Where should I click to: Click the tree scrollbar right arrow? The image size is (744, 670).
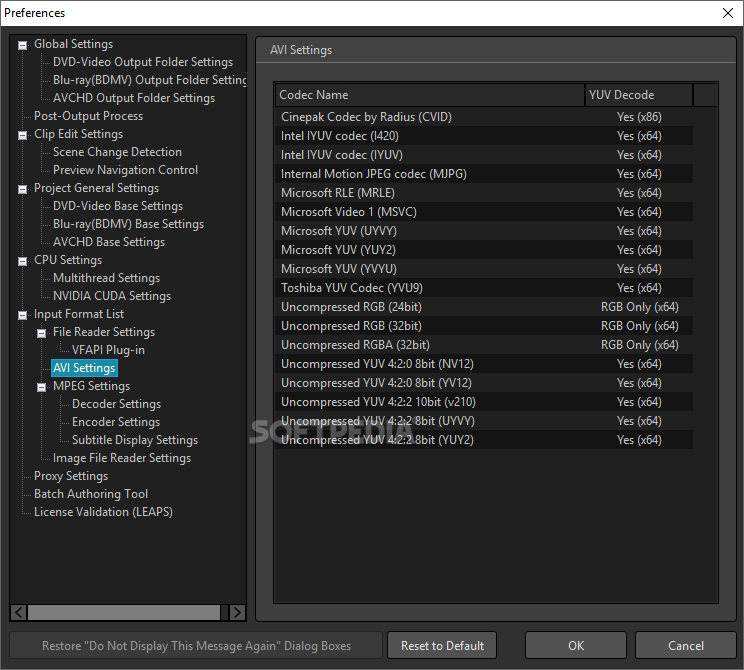tap(237, 613)
